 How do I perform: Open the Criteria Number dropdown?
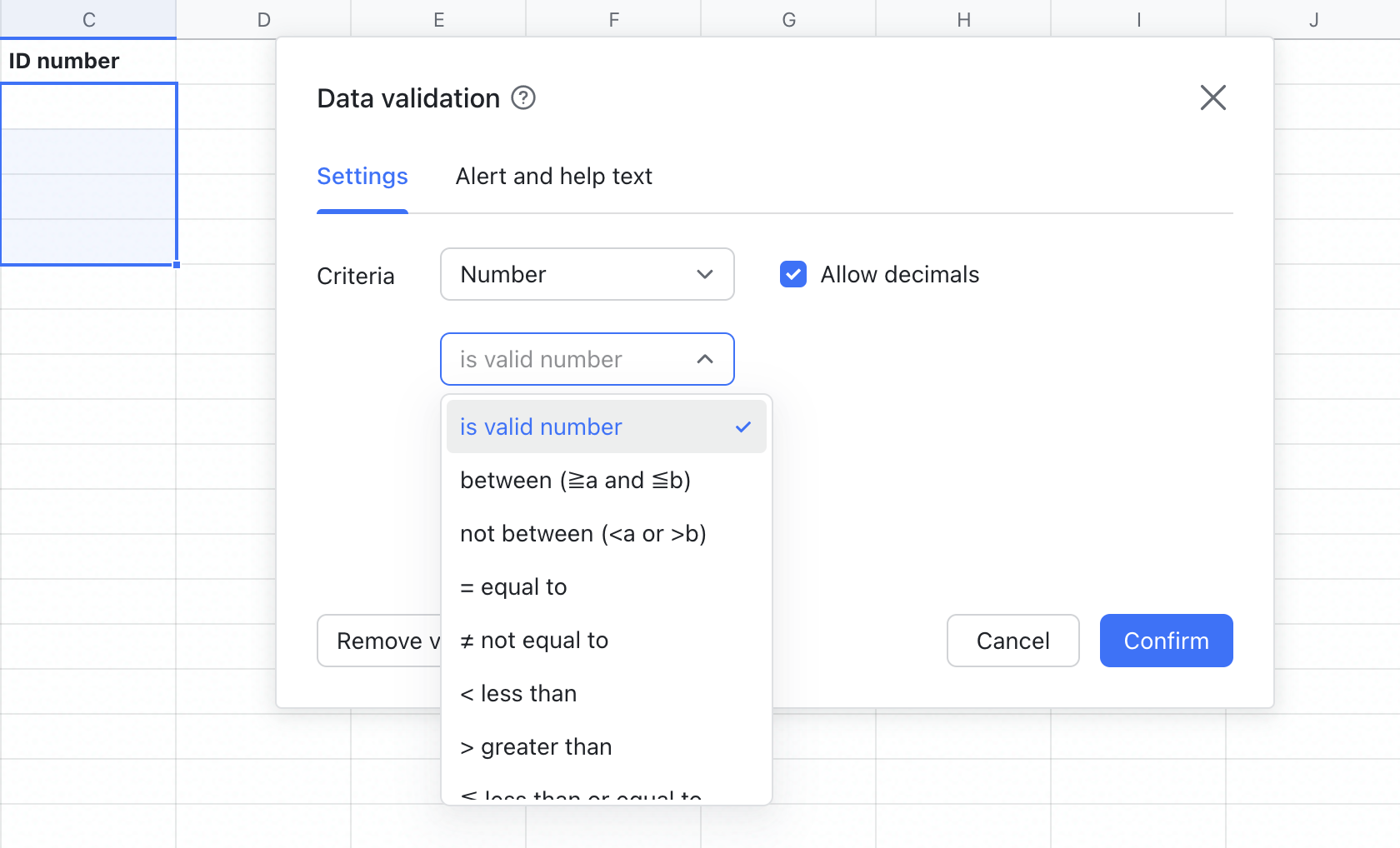[x=587, y=274]
